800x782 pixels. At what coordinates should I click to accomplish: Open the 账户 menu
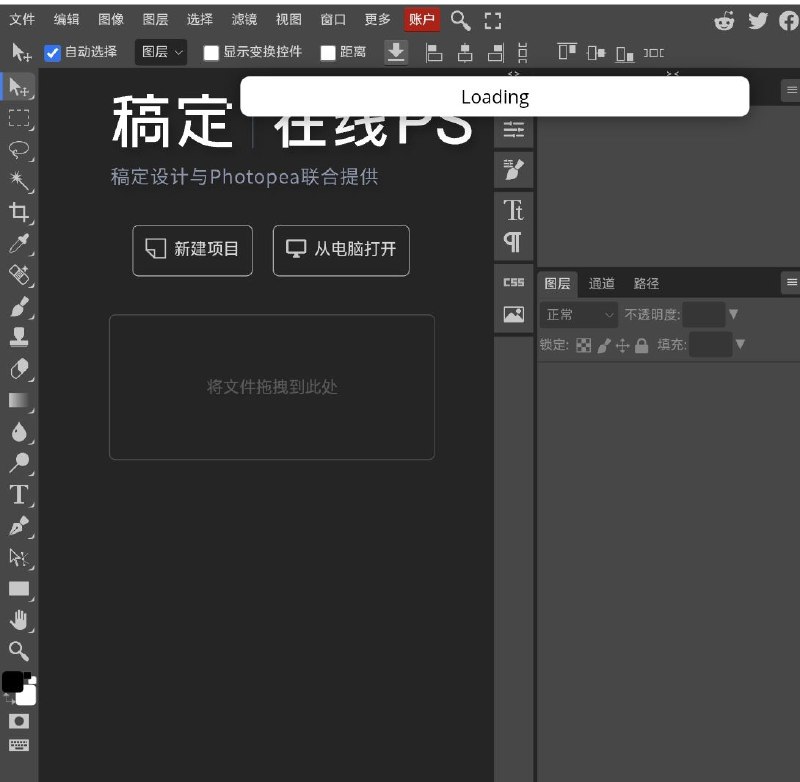point(421,19)
